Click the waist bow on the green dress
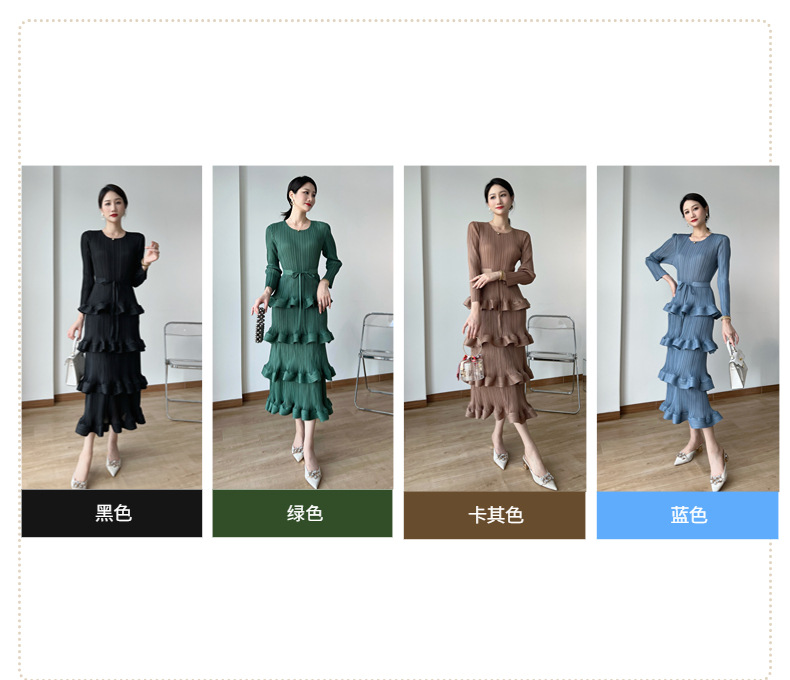 point(292,276)
